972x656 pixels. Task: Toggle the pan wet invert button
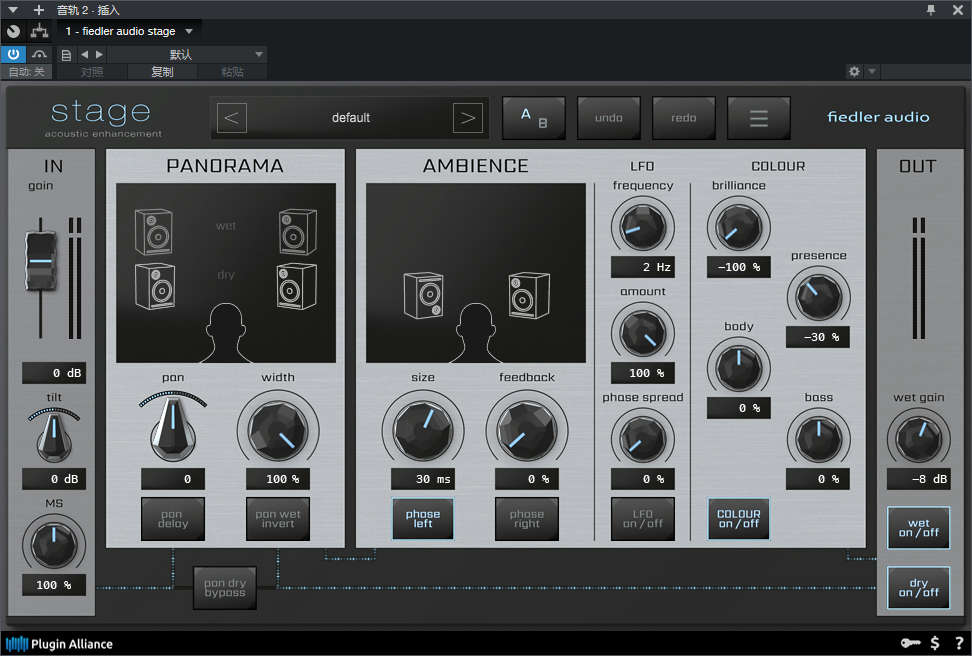(x=278, y=519)
